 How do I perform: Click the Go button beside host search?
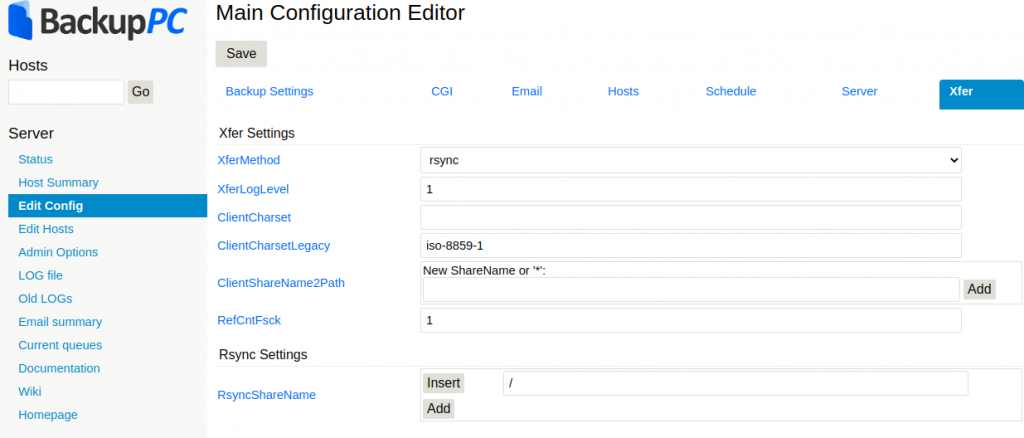pos(140,92)
